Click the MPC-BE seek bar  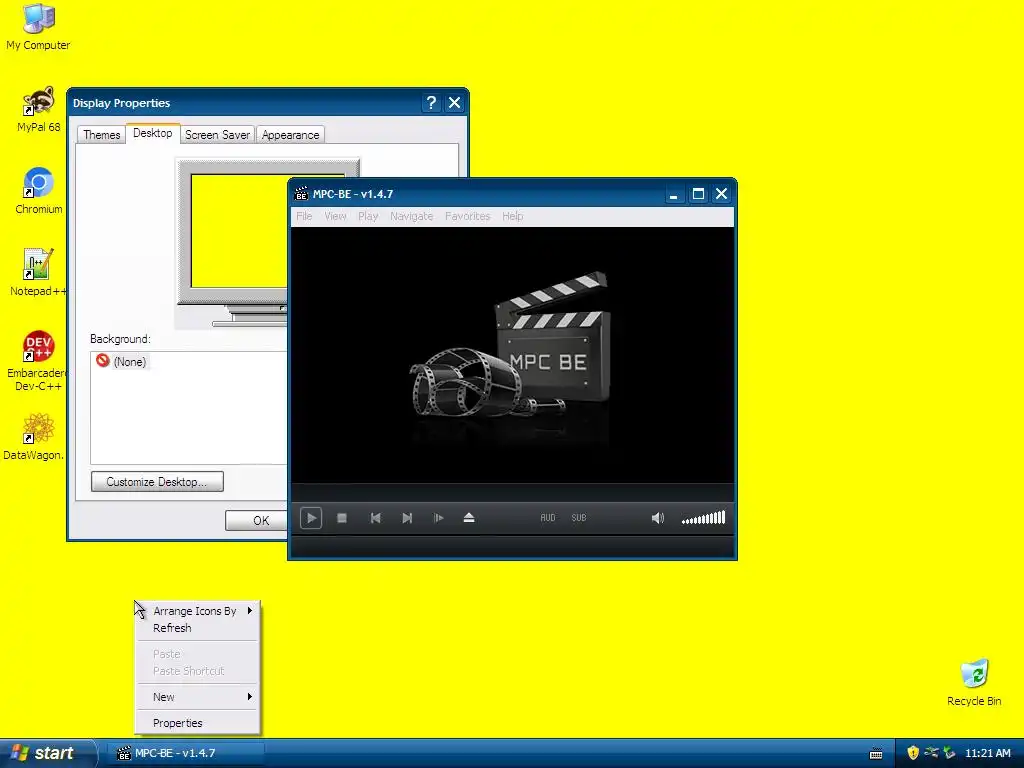[513, 492]
